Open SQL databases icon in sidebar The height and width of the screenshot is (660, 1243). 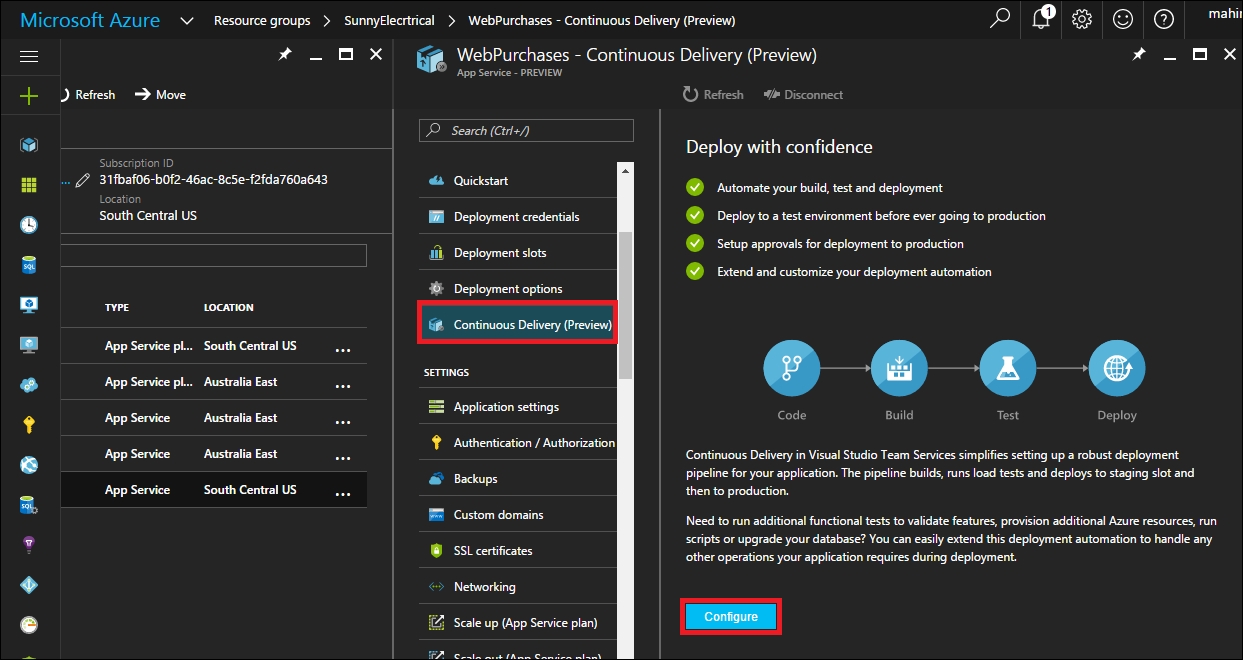(29, 265)
